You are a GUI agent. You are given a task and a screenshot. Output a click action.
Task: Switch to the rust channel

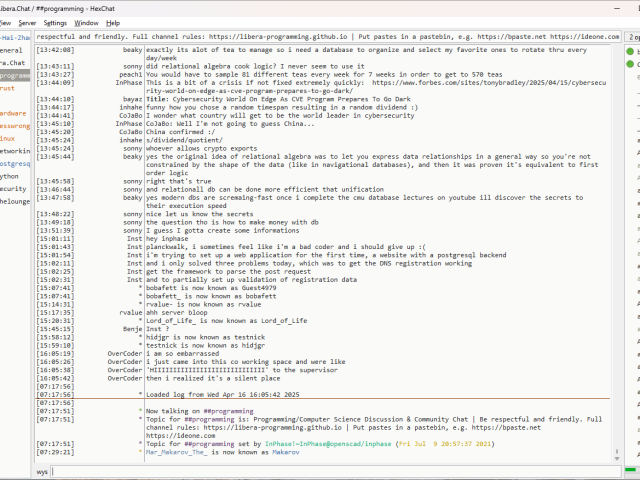tap(8, 88)
